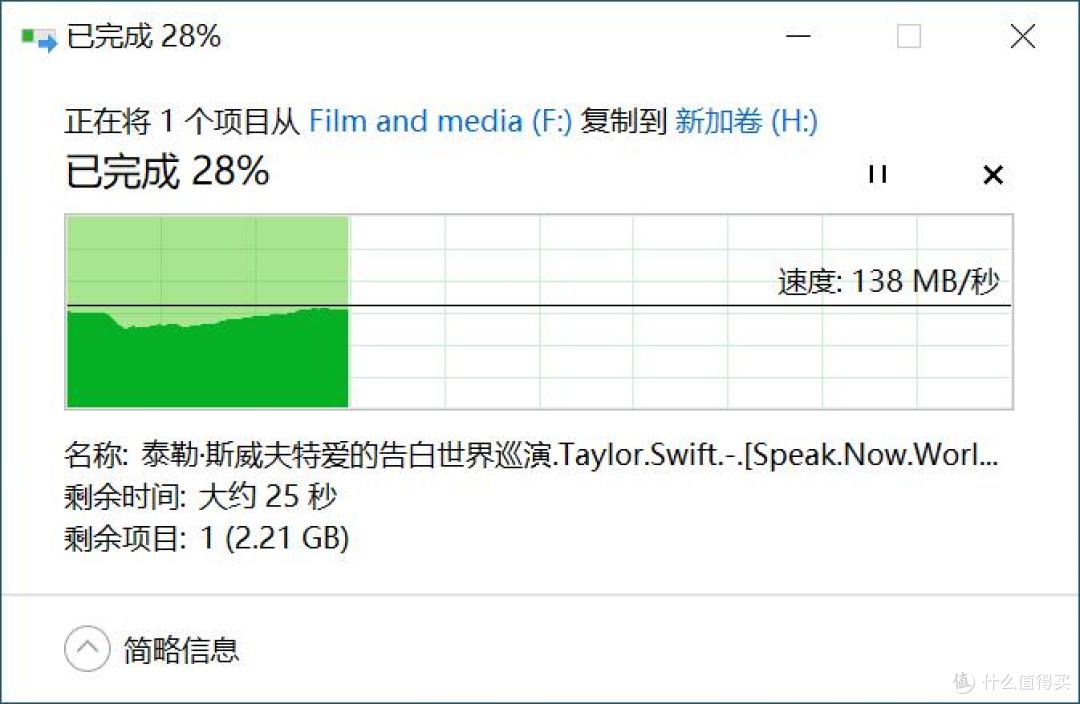Pause the file copy operation
The height and width of the screenshot is (704, 1080).
pyautogui.click(x=878, y=174)
